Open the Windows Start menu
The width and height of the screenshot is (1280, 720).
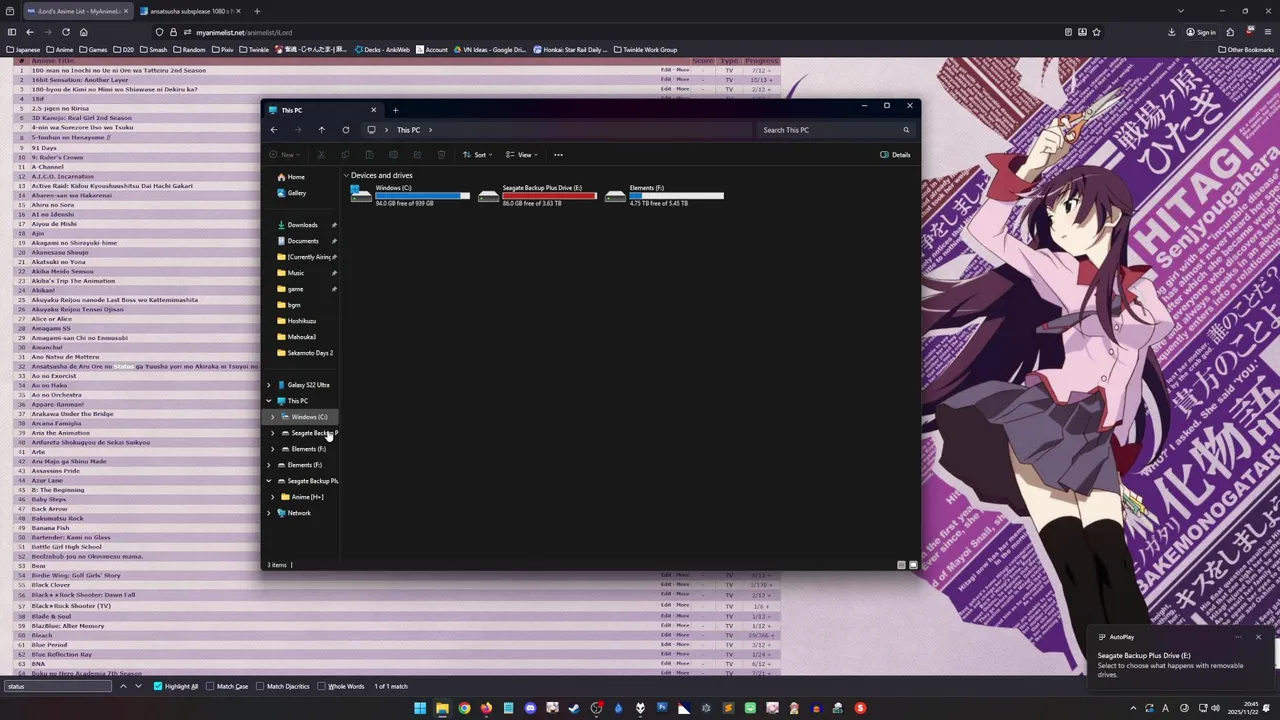420,708
